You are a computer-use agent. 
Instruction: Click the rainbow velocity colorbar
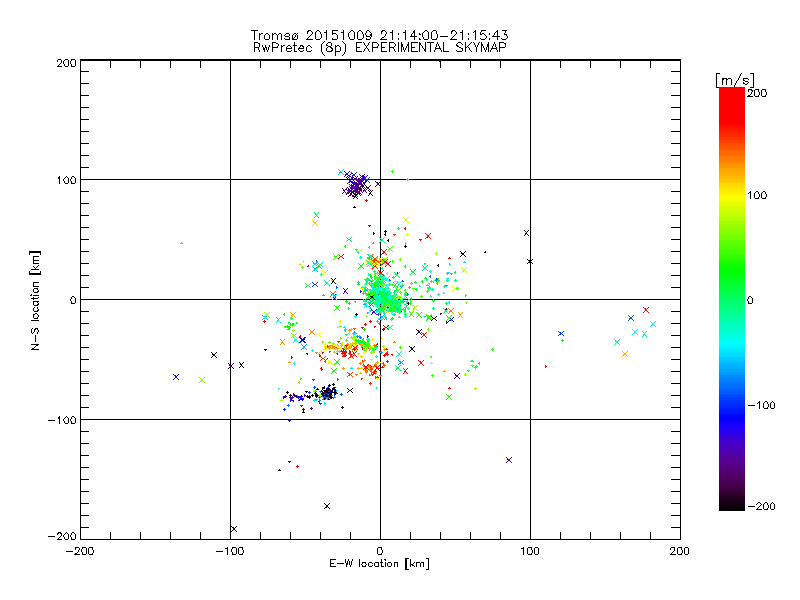(x=732, y=299)
